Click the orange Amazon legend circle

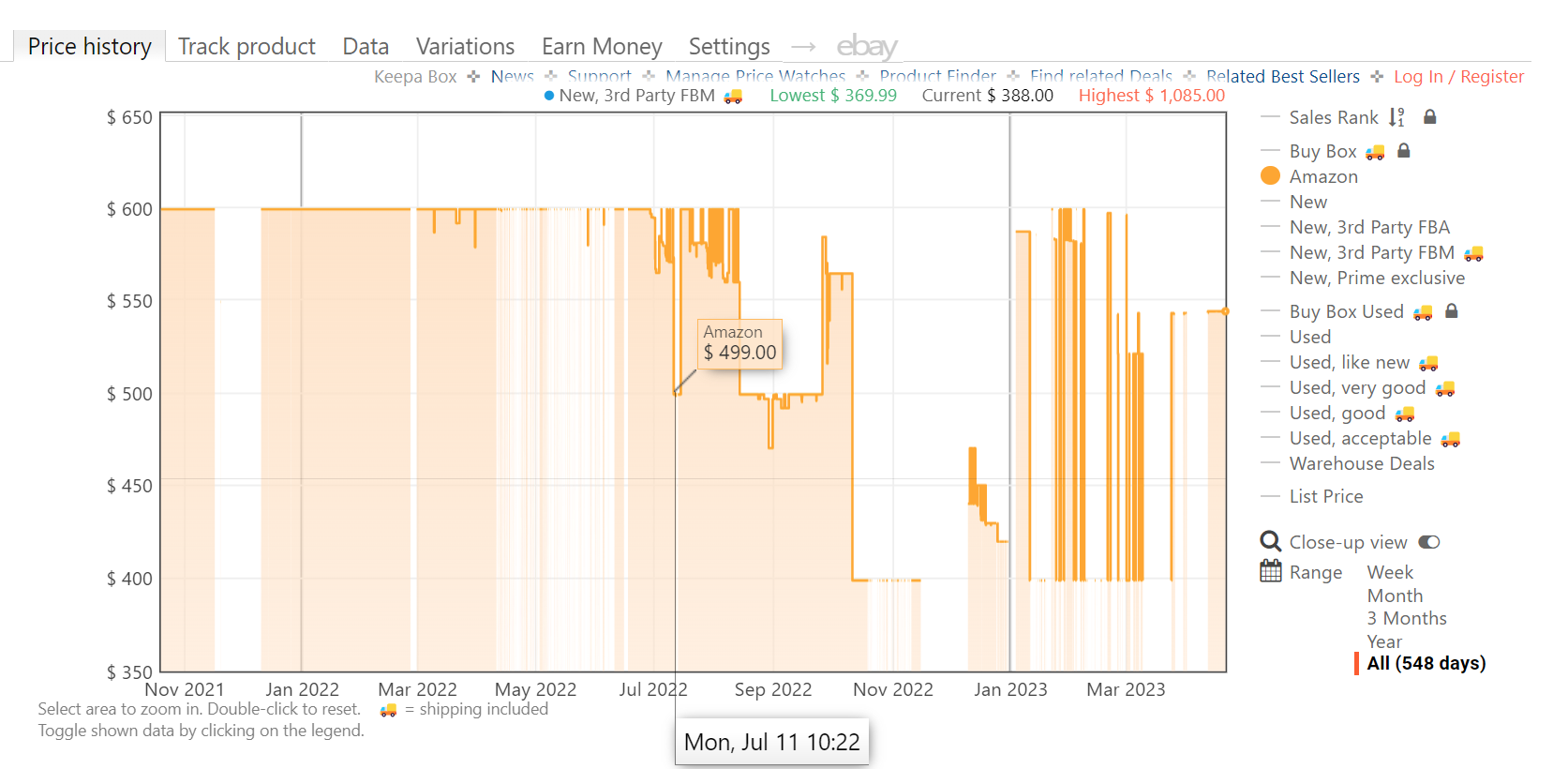tap(1270, 176)
